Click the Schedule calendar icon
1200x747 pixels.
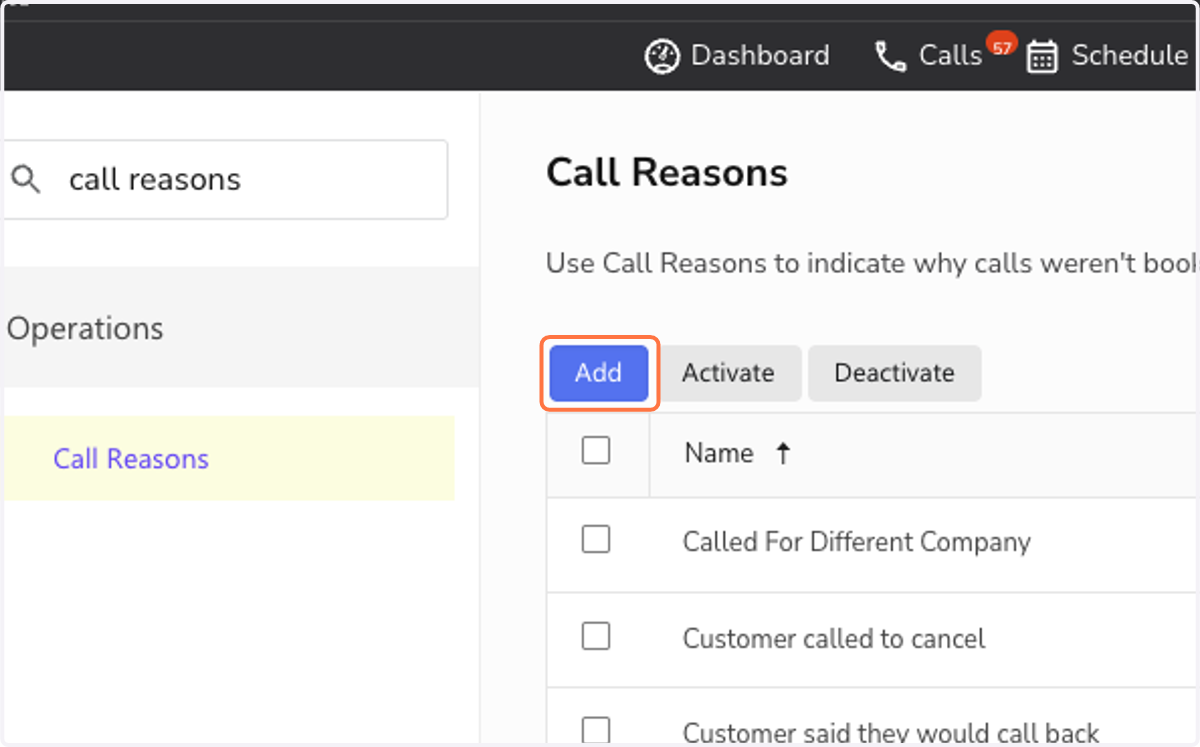[1042, 57]
